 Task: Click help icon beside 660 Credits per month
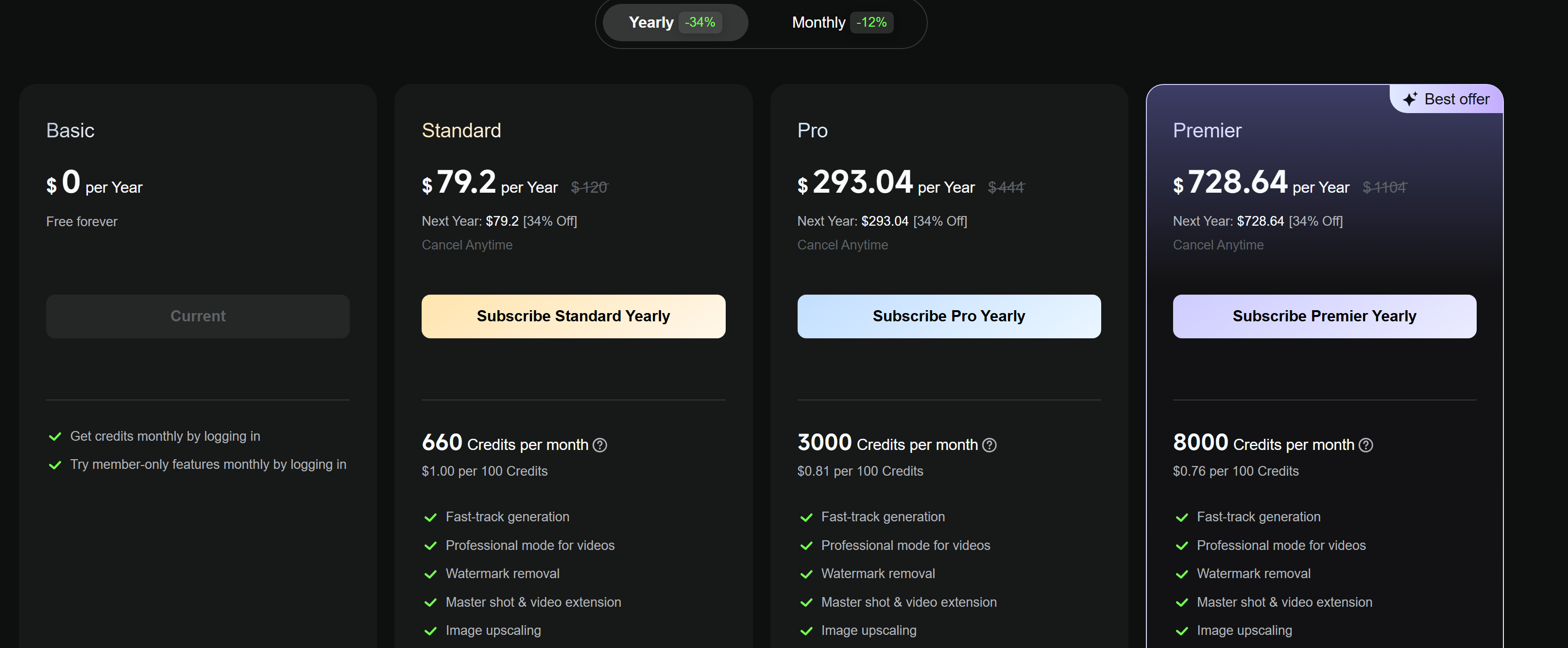599,446
